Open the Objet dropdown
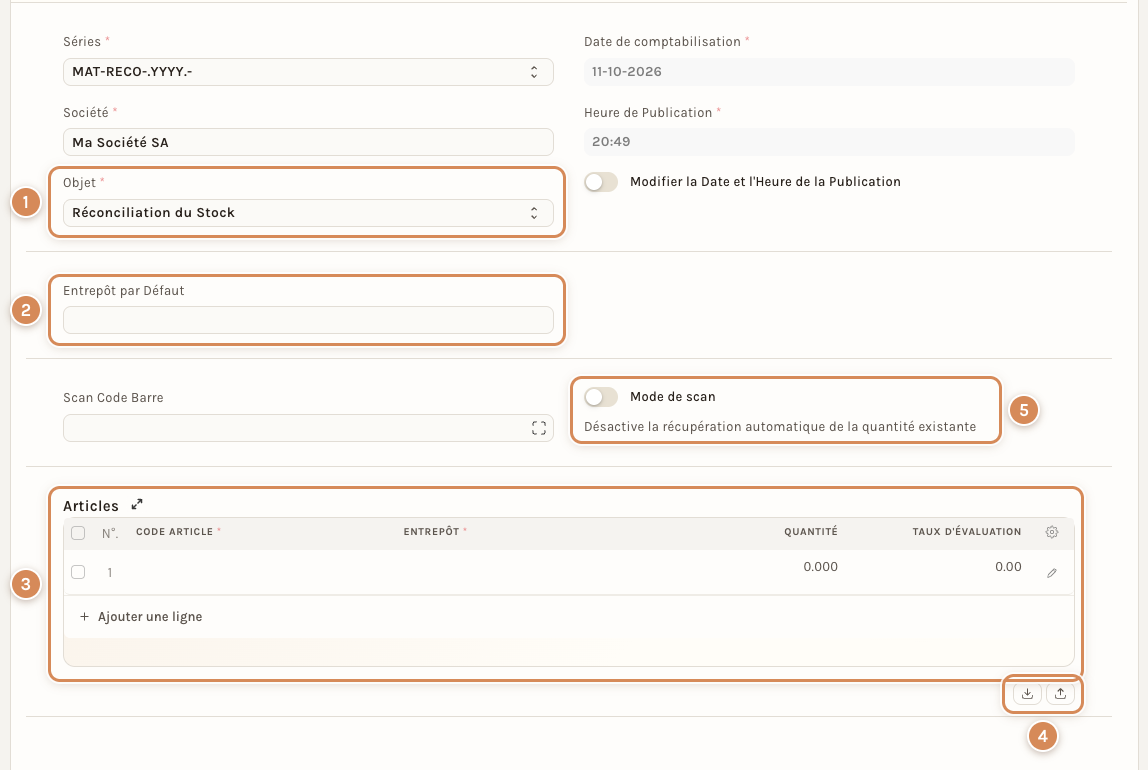This screenshot has height=770, width=1148. tap(308, 213)
